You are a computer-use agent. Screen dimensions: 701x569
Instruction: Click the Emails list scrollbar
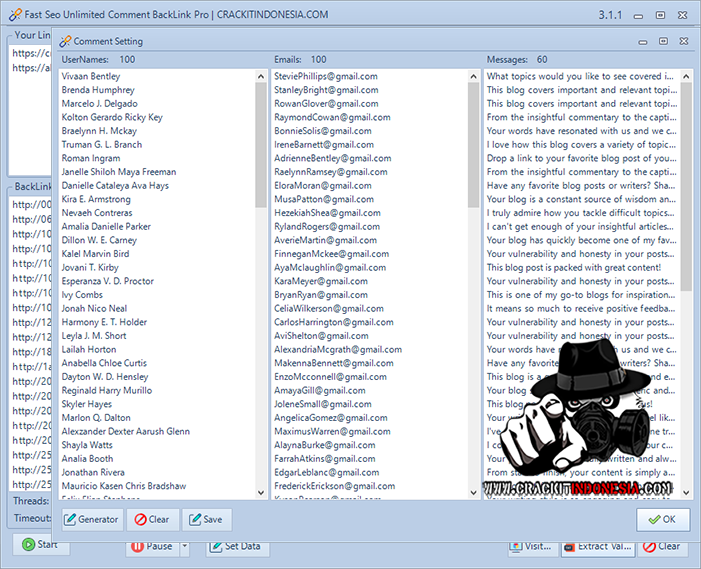tap(472, 150)
